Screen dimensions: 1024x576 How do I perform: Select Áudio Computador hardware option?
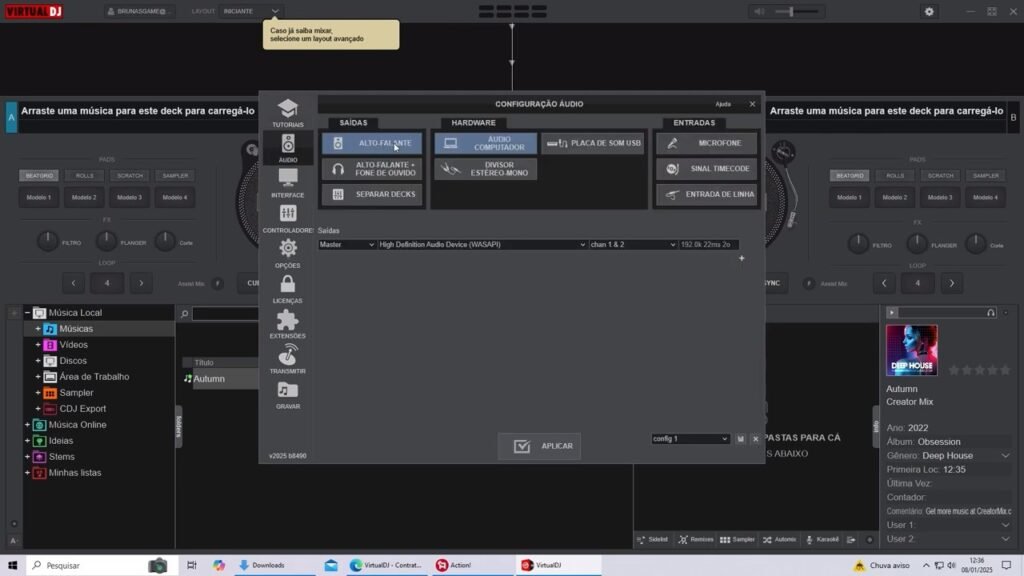tap(486, 143)
